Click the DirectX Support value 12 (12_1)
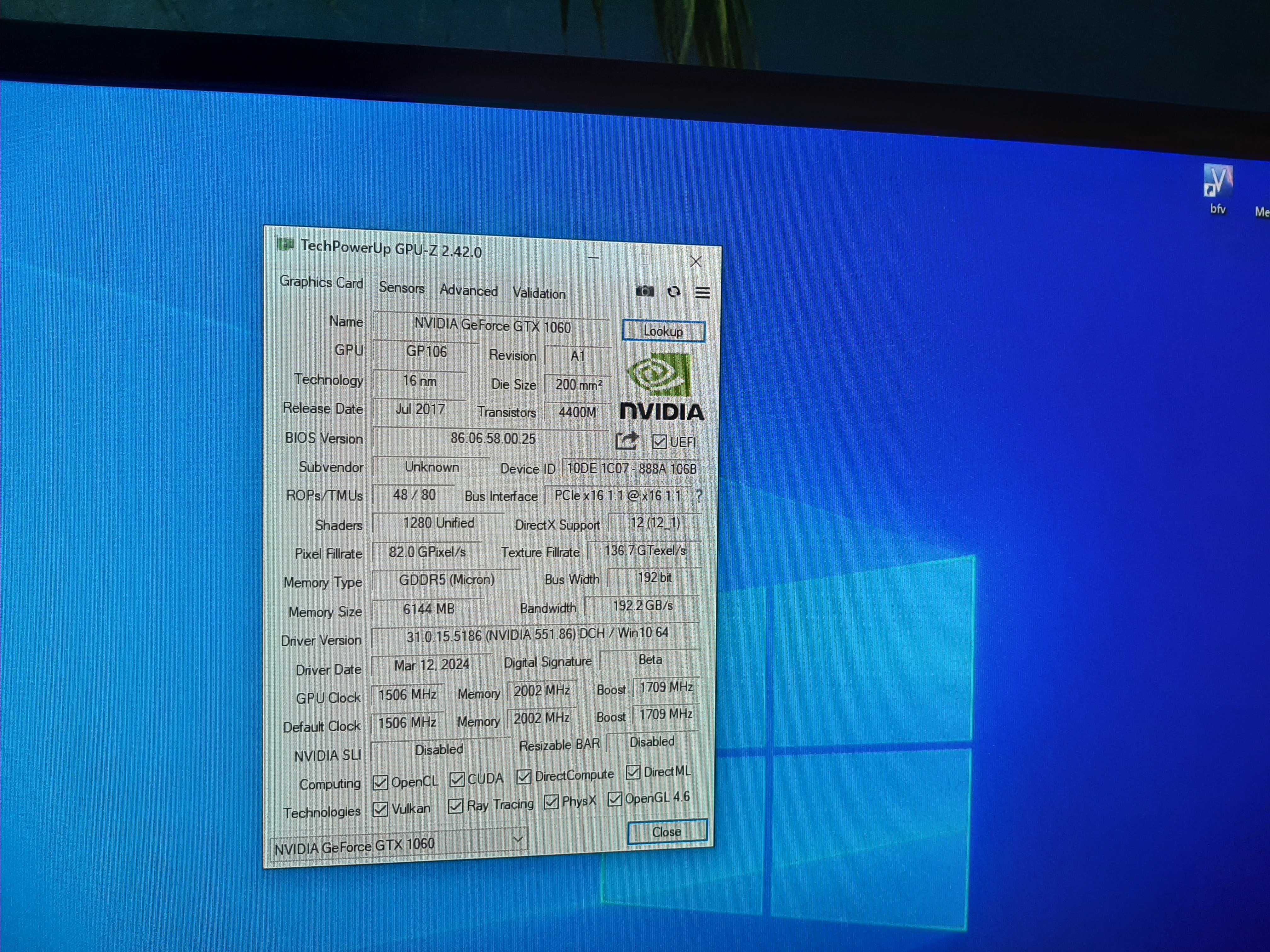The height and width of the screenshot is (952, 1270). point(655,523)
